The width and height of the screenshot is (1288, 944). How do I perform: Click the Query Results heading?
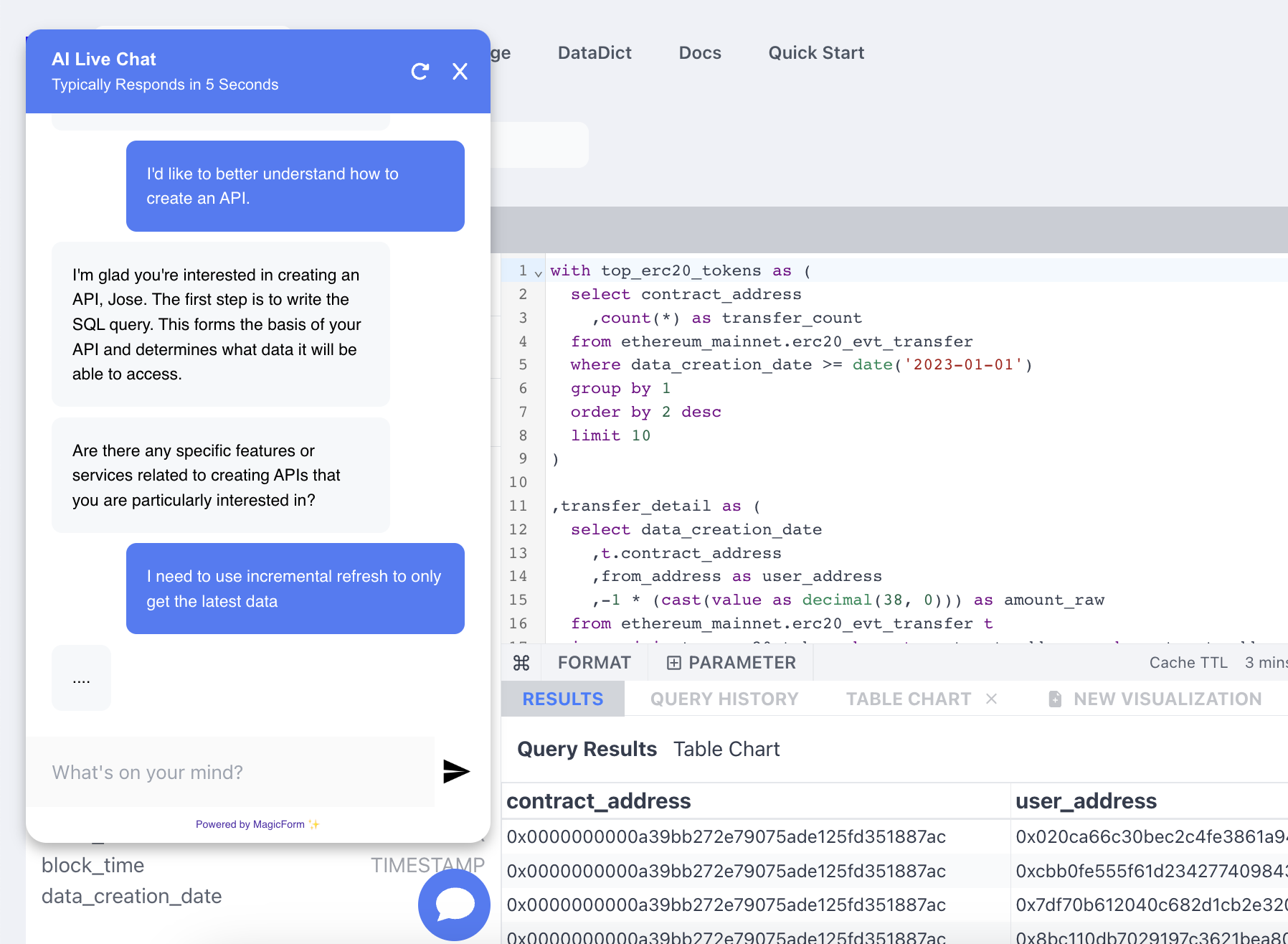[587, 749]
